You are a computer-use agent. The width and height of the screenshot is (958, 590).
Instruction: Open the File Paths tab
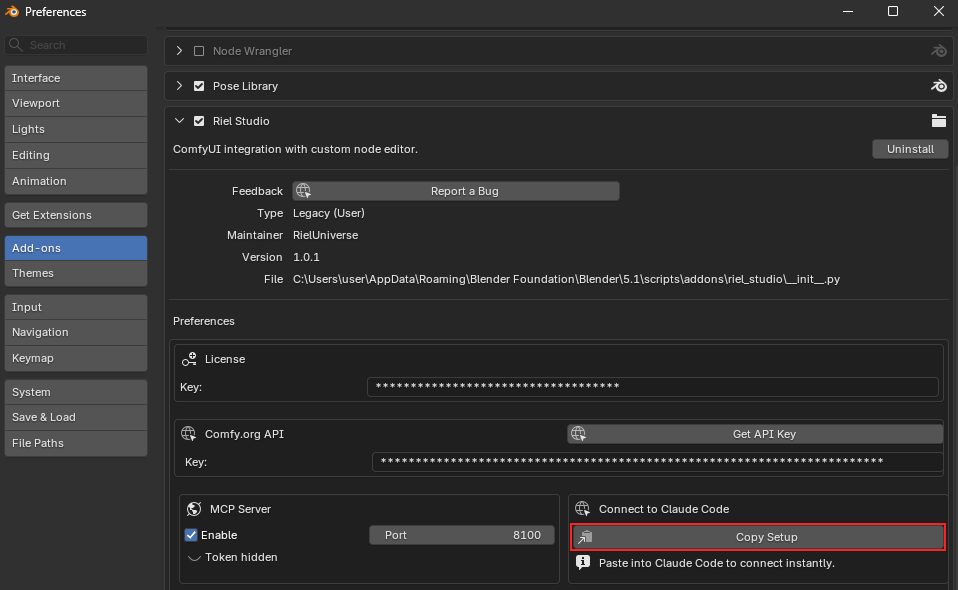(x=76, y=443)
